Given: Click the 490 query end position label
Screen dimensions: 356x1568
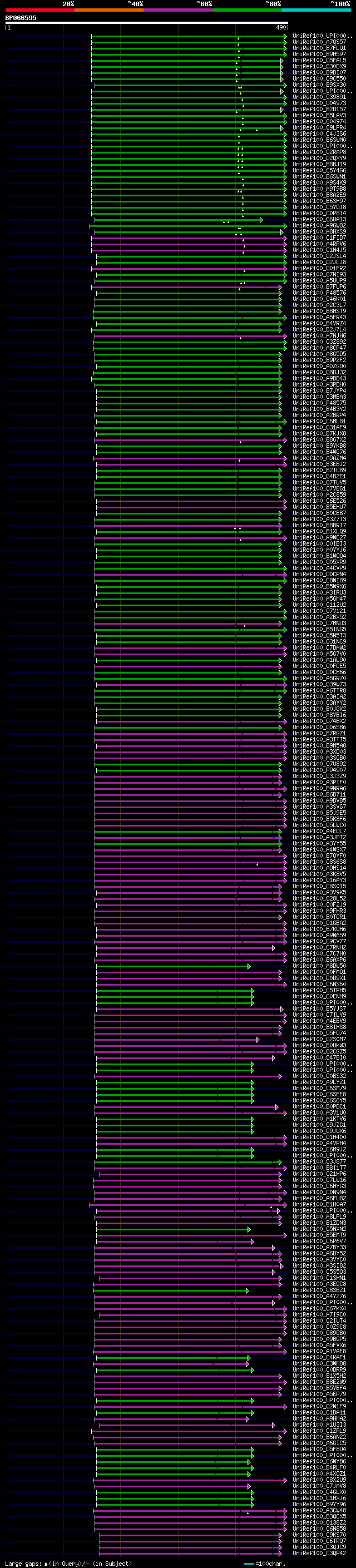Looking at the screenshot, I should coord(280,27).
